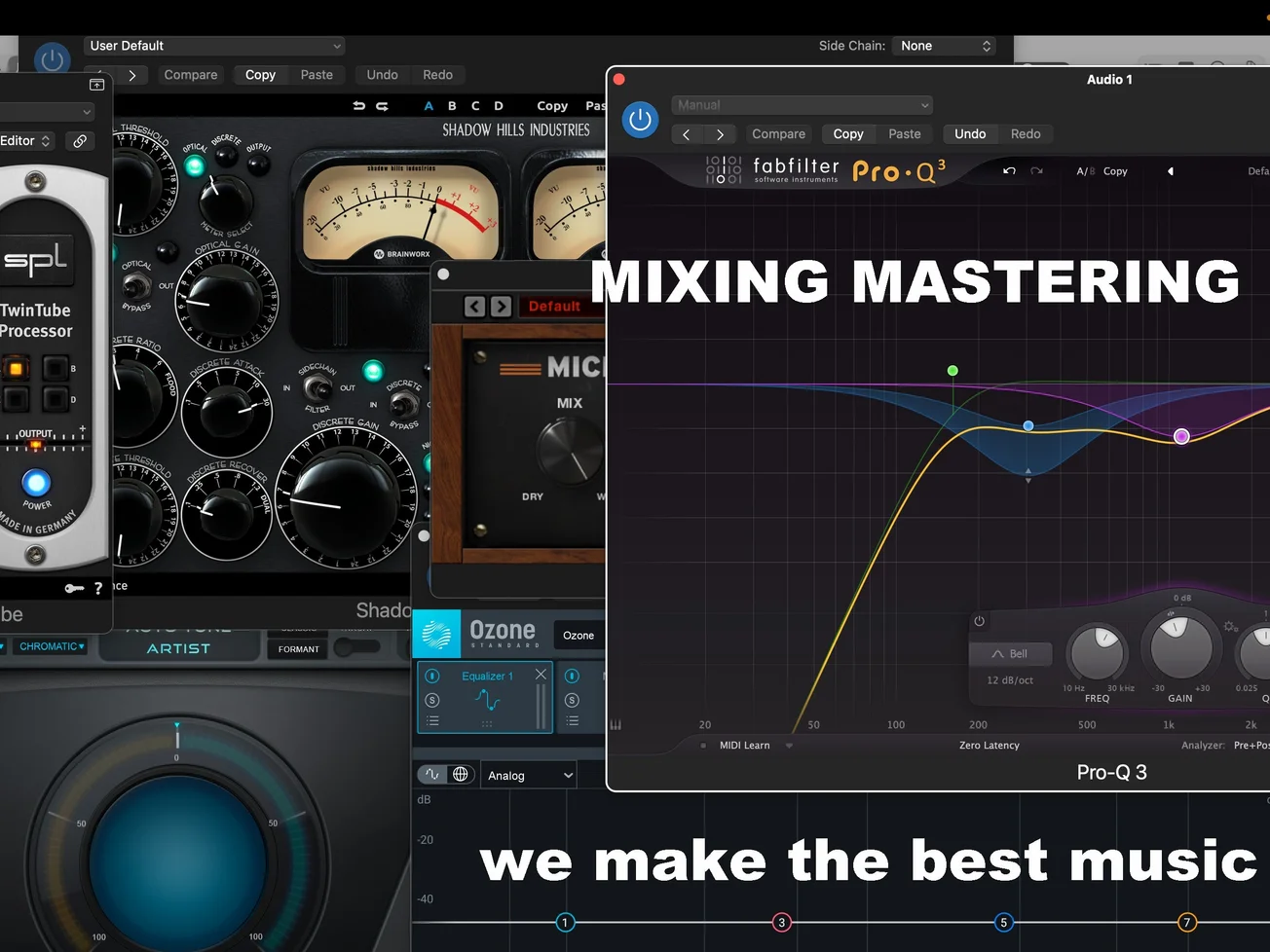Select setting C in Shadow Hills

[x=475, y=106]
